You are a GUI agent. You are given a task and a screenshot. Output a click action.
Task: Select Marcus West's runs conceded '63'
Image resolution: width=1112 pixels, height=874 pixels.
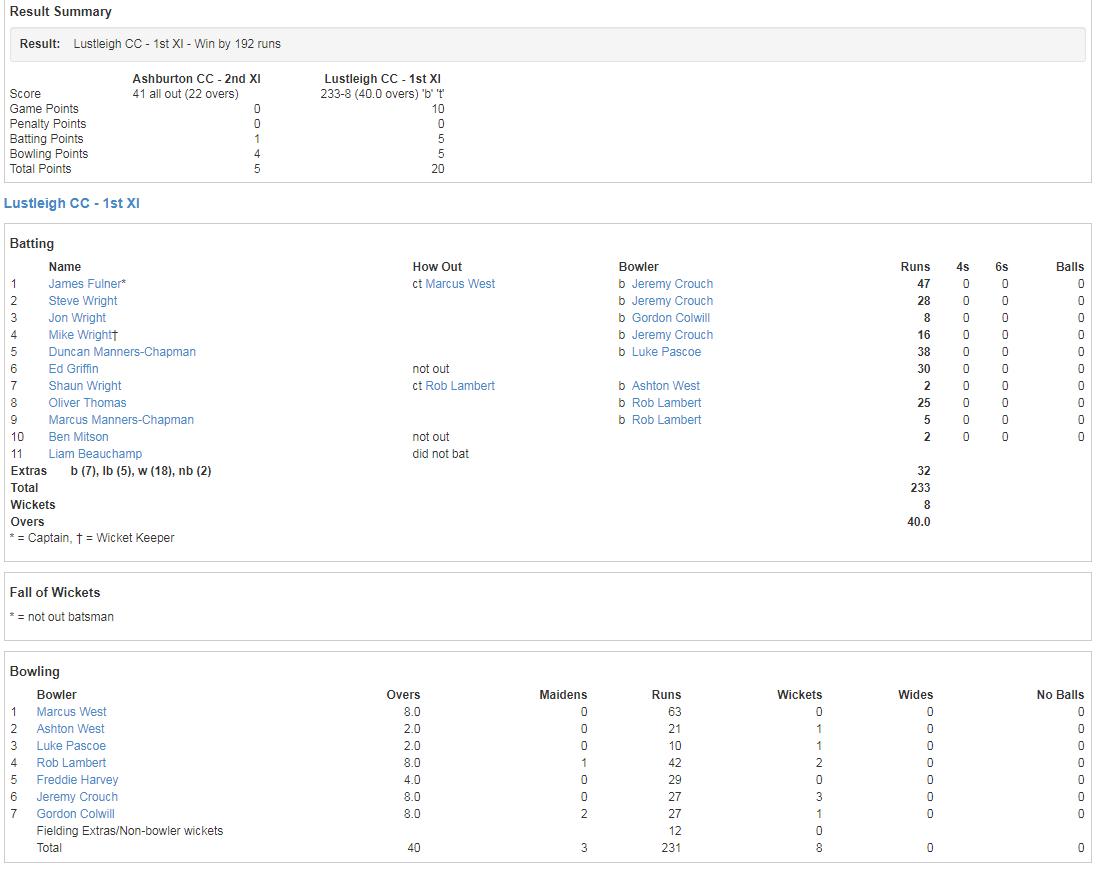tap(674, 712)
